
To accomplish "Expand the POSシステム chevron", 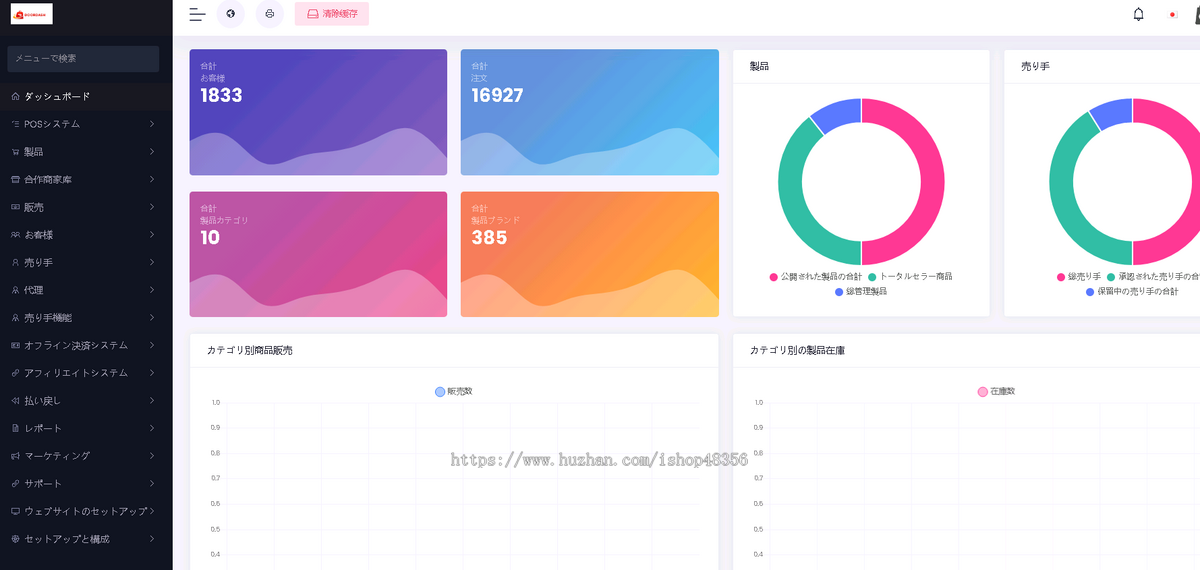I will [151, 124].
